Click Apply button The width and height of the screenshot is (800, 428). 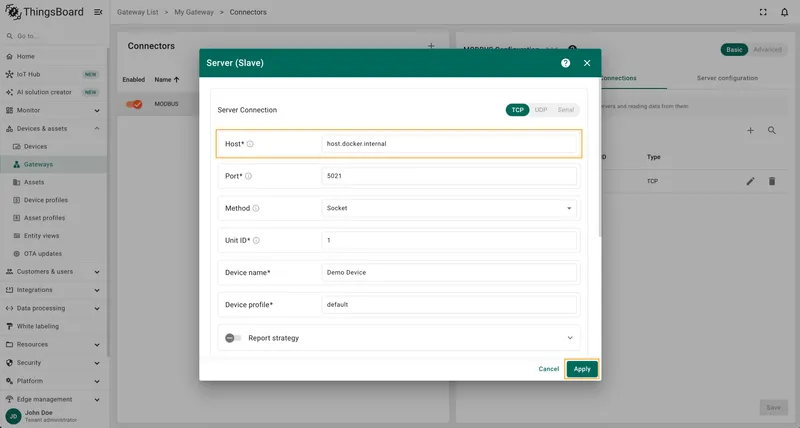click(x=582, y=369)
